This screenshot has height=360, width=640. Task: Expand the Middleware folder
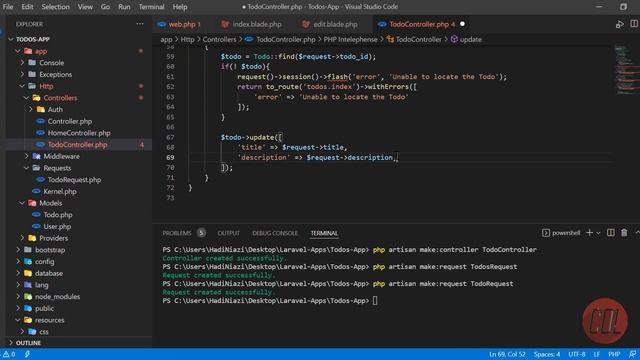point(26,156)
